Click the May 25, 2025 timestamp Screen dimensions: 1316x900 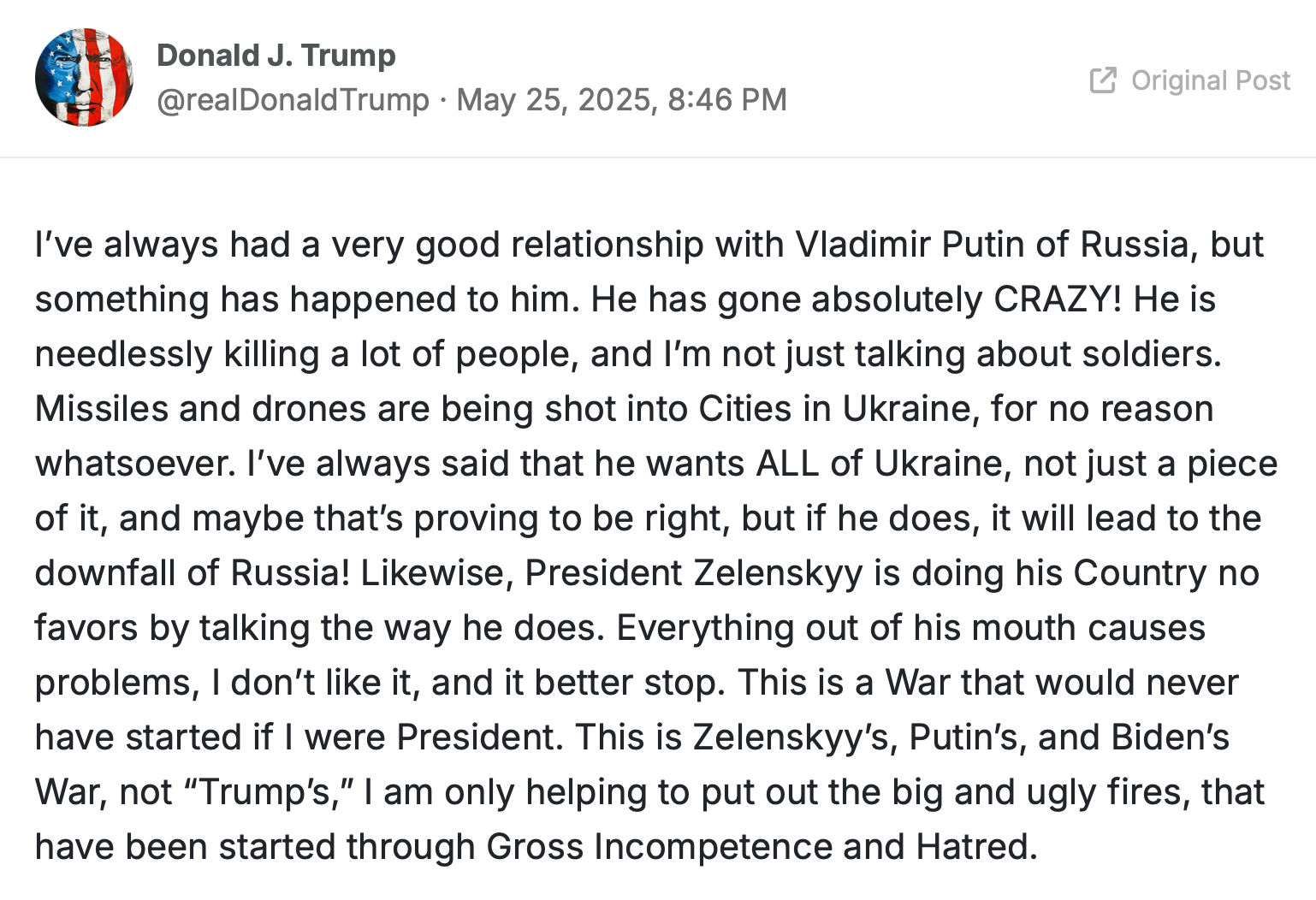click(554, 100)
